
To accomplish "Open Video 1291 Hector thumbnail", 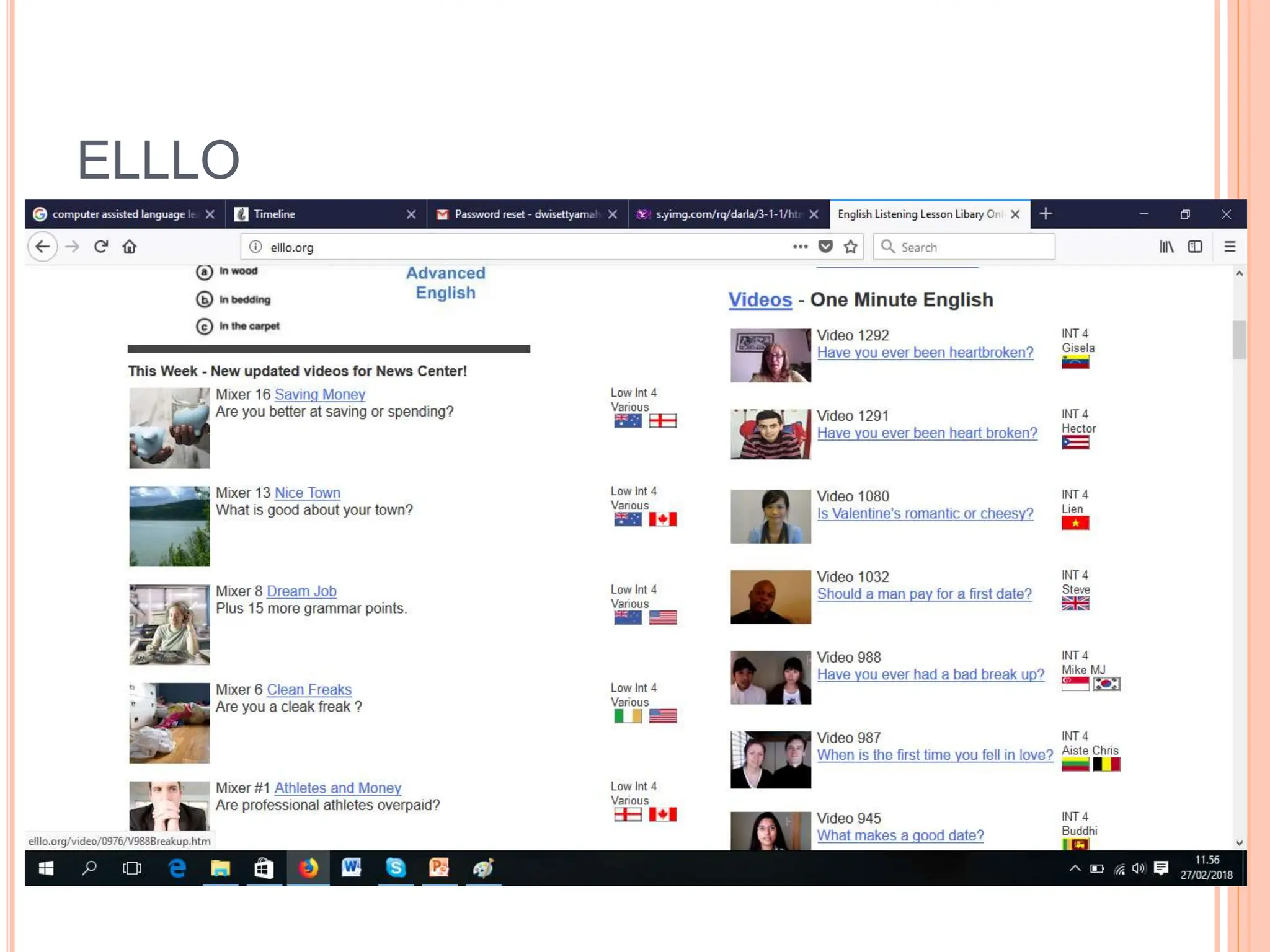I will click(x=770, y=434).
